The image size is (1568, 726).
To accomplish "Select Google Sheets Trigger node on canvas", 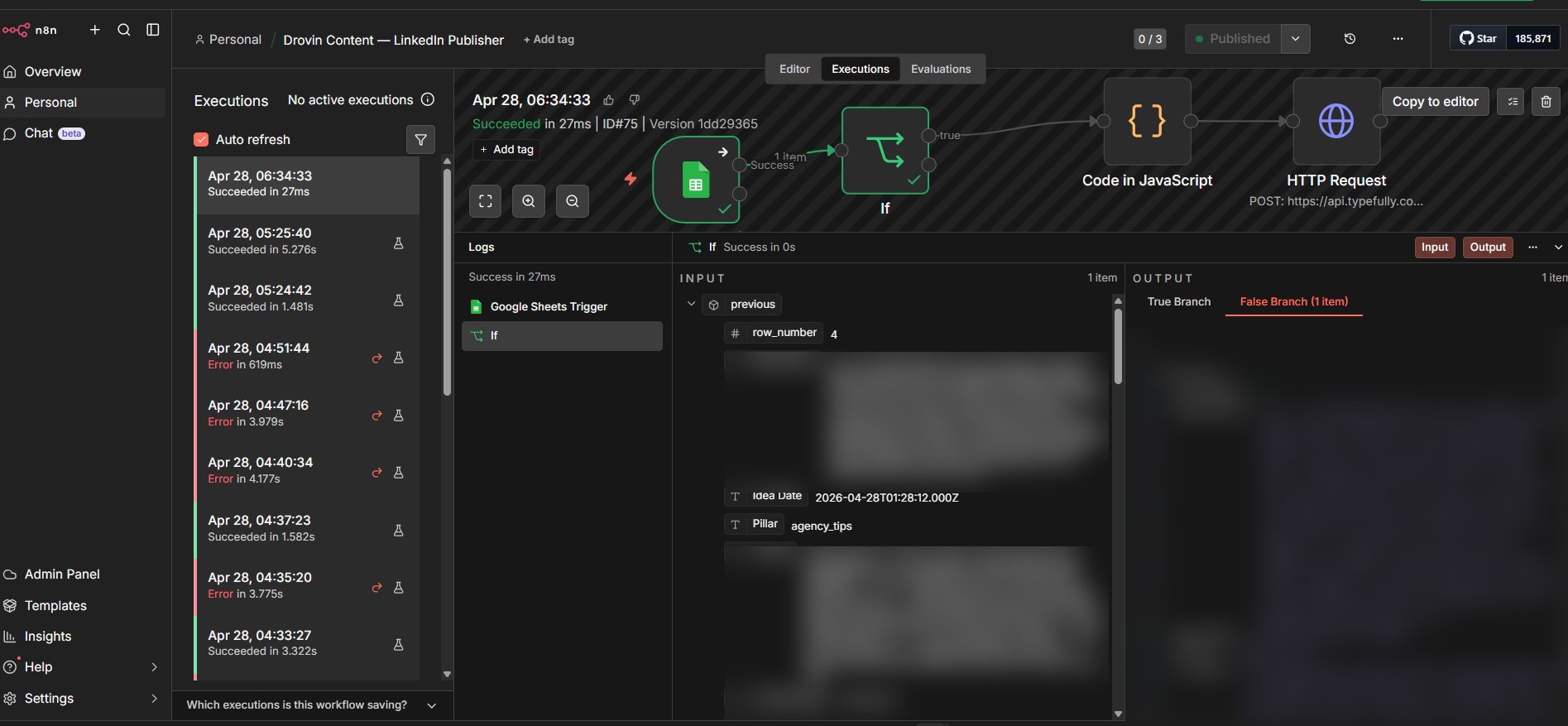I will [x=696, y=180].
